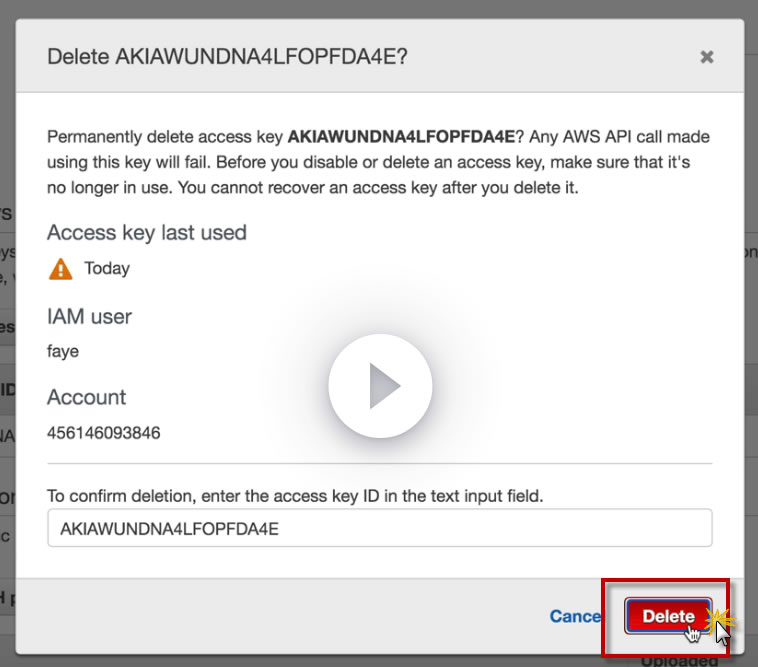This screenshot has height=667, width=758.
Task: Click the red Delete button
Action: [x=668, y=616]
